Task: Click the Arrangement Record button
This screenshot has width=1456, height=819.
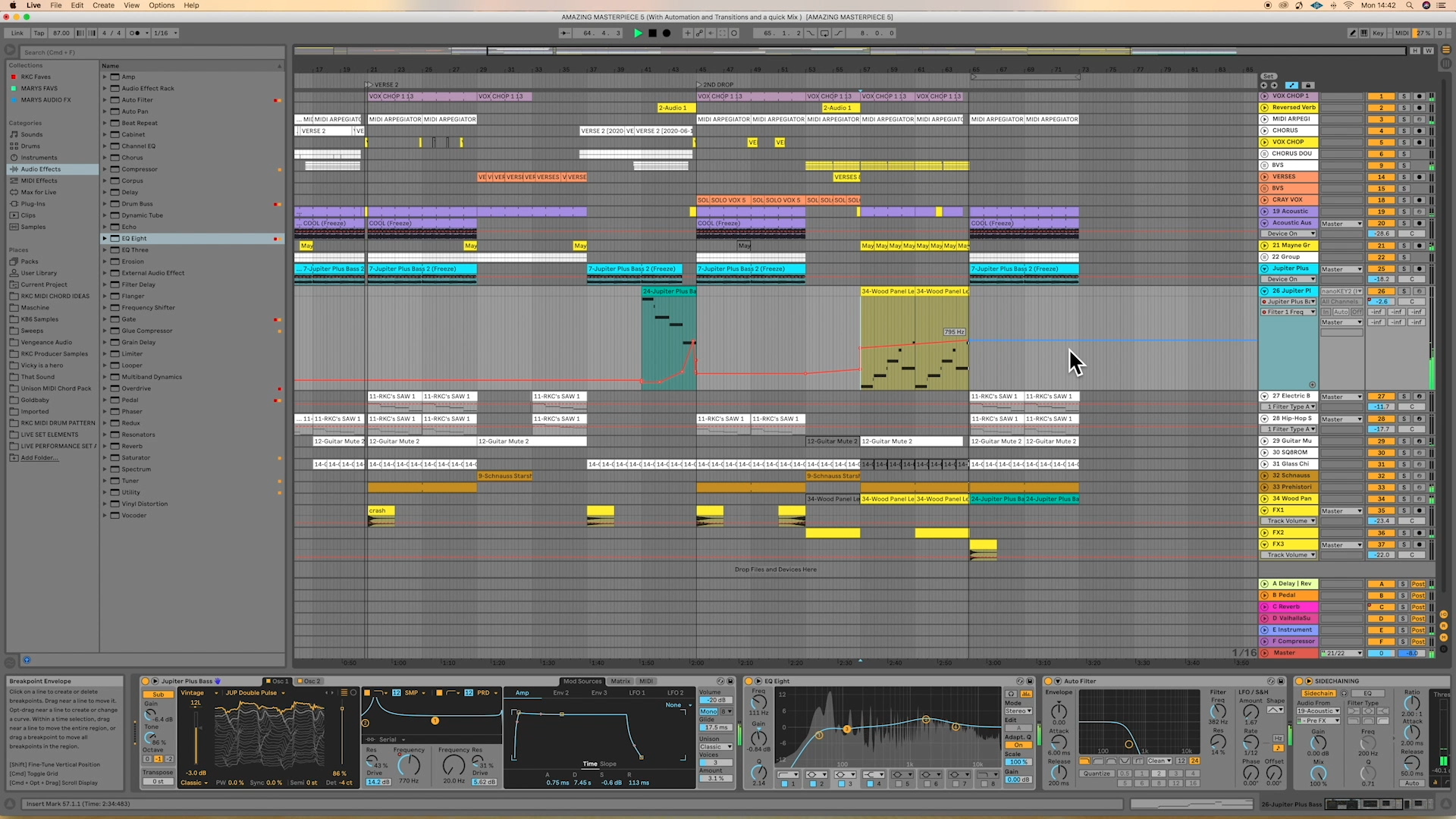Action: coord(667,33)
